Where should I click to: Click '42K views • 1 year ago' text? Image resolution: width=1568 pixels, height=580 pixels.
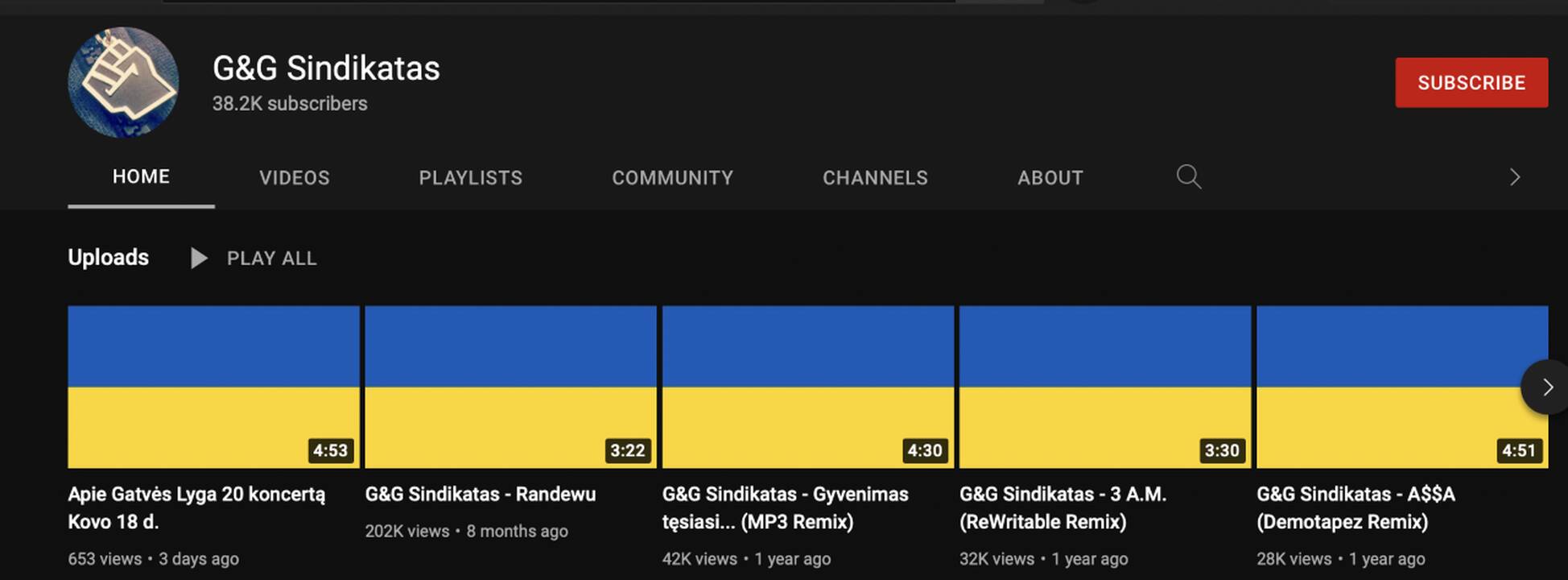(747, 559)
